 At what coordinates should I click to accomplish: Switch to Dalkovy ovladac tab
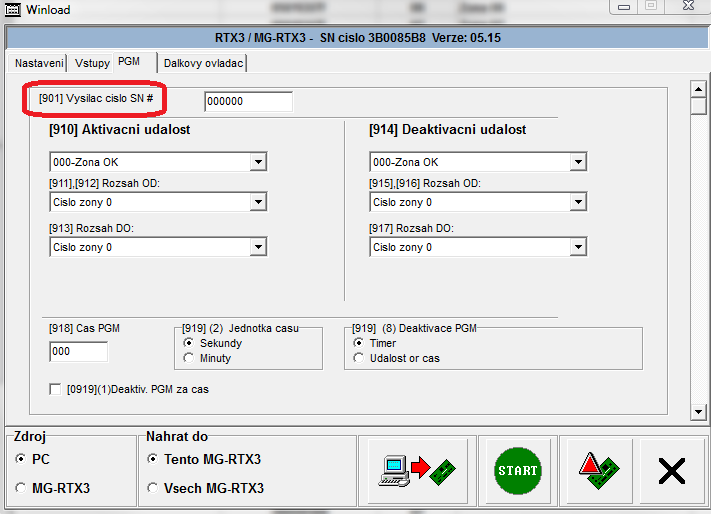tap(203, 63)
